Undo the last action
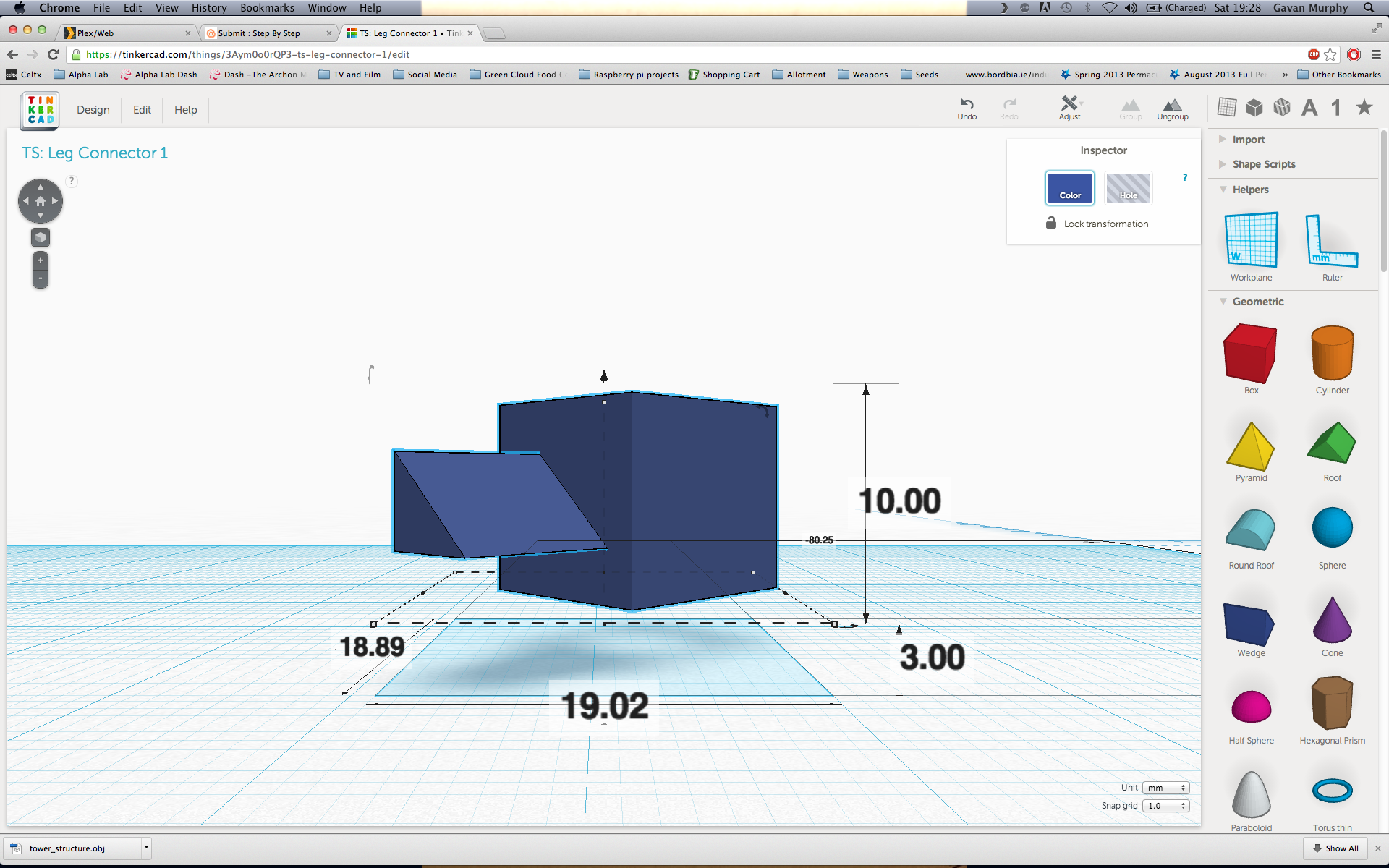The width and height of the screenshot is (1389, 868). point(967,109)
